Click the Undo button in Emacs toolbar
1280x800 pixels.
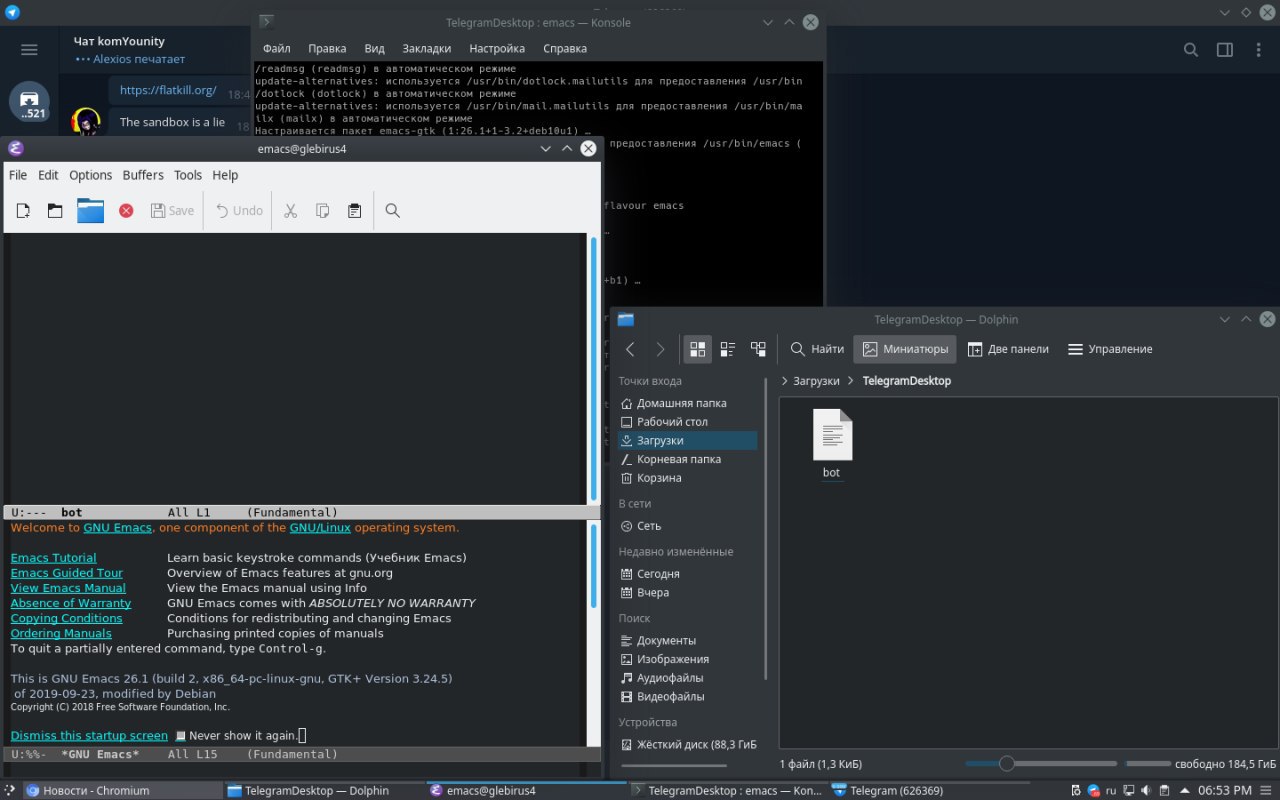[239, 211]
